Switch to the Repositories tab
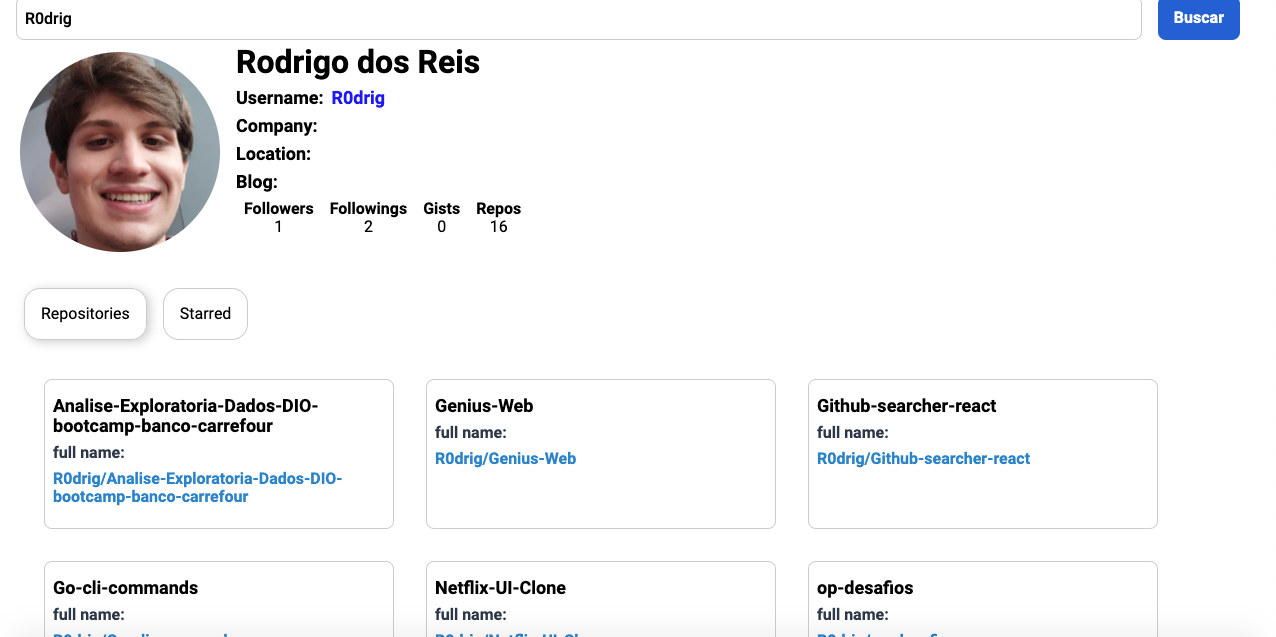1276x637 pixels. click(x=85, y=314)
